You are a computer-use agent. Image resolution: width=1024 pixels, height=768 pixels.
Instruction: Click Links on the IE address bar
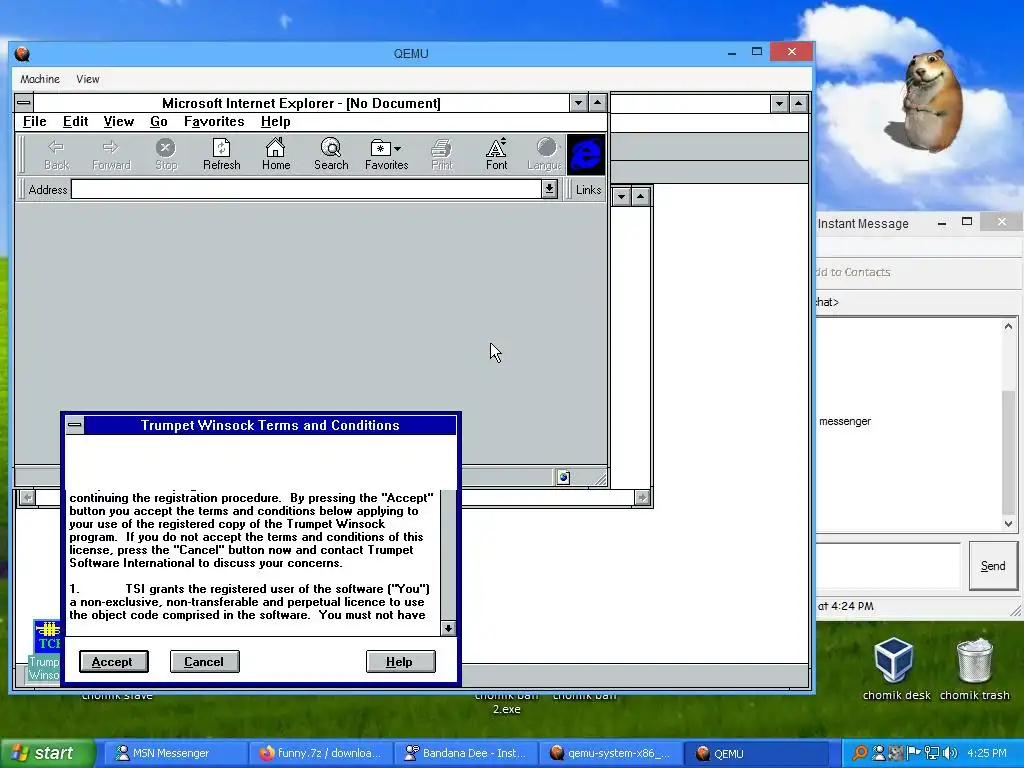[x=588, y=189]
